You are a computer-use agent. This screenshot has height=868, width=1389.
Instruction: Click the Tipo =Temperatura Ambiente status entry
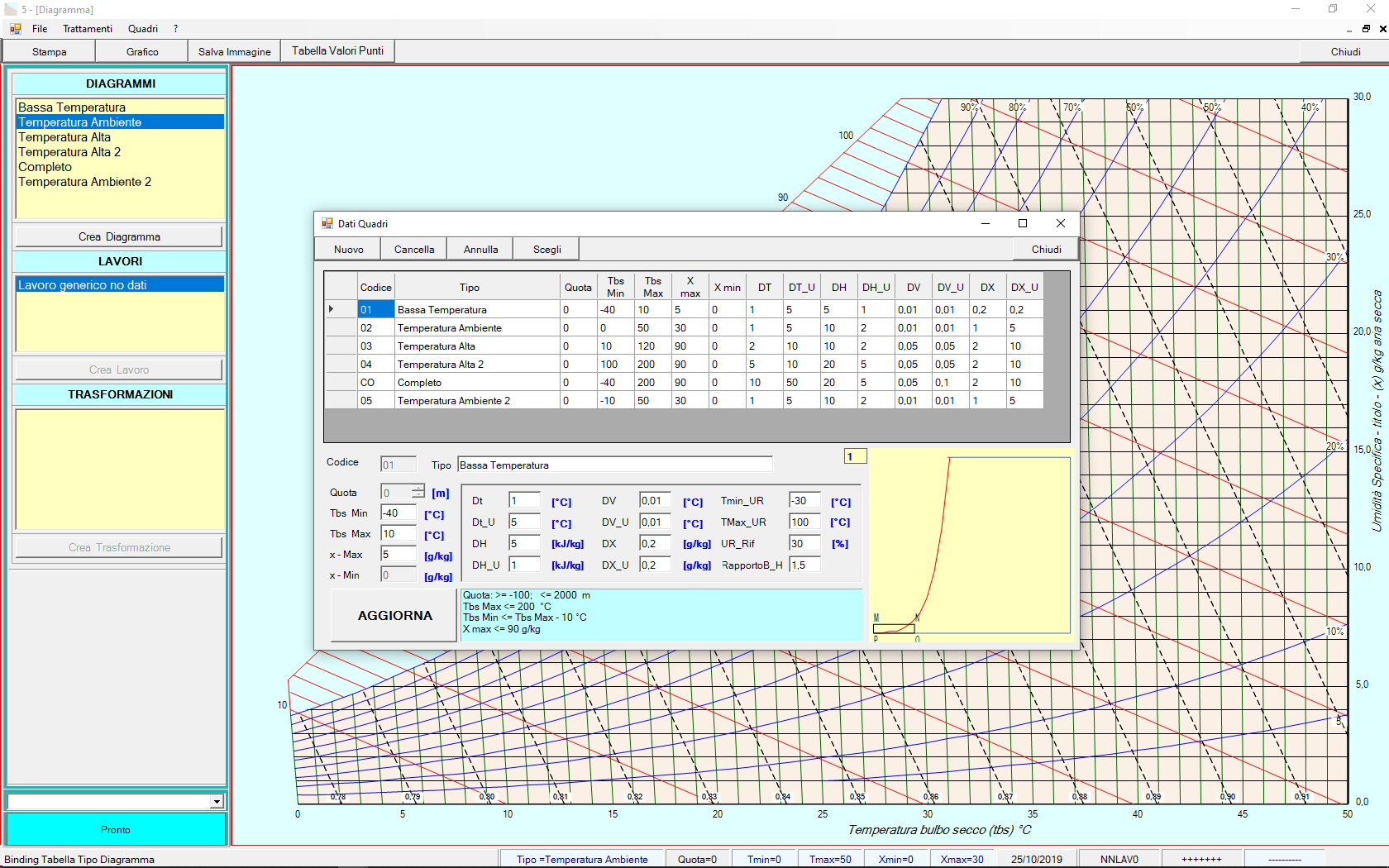[582, 859]
